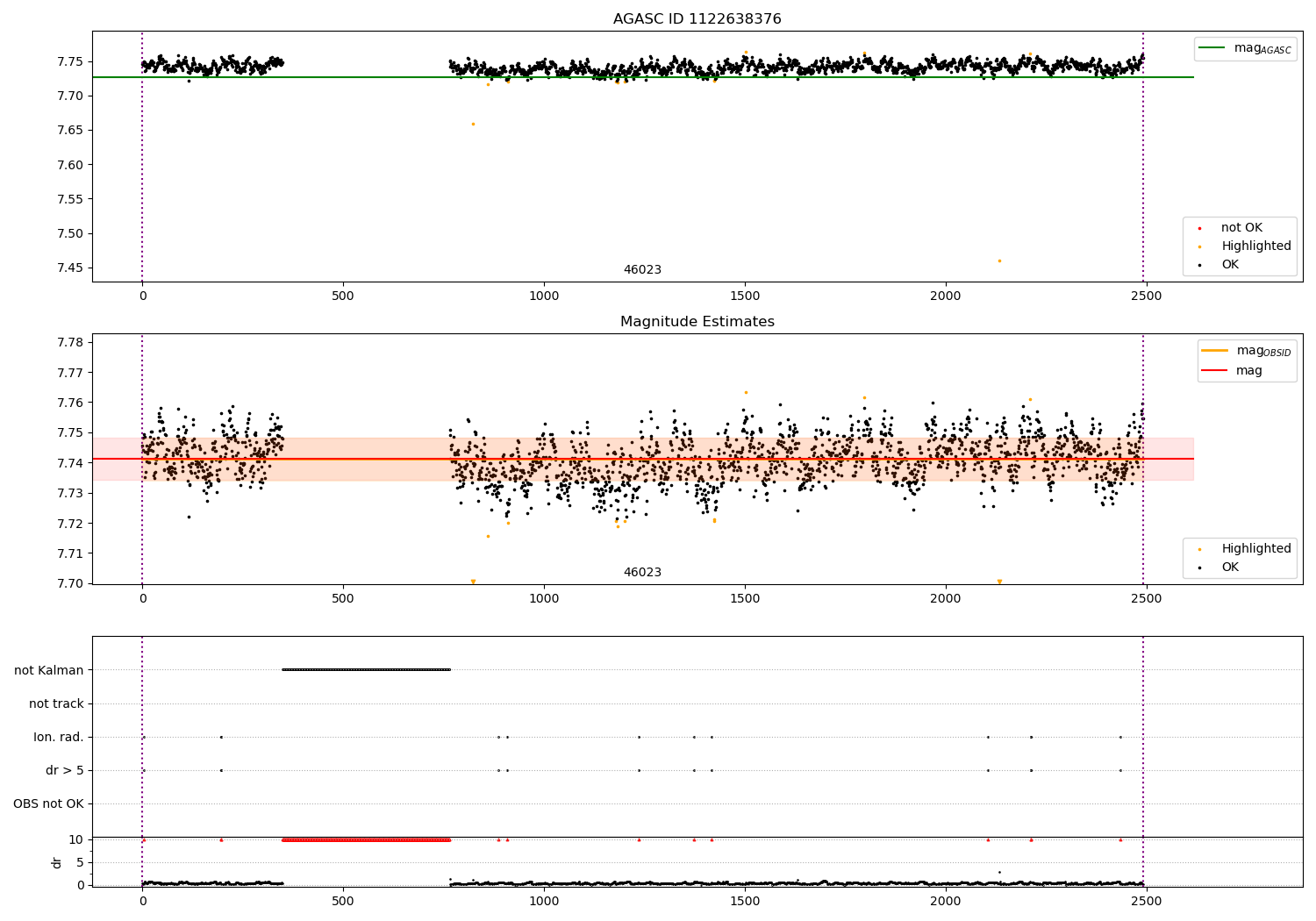Click the 'not OK' legend entry in the top panel
1316x921 pixels.
(x=1231, y=228)
